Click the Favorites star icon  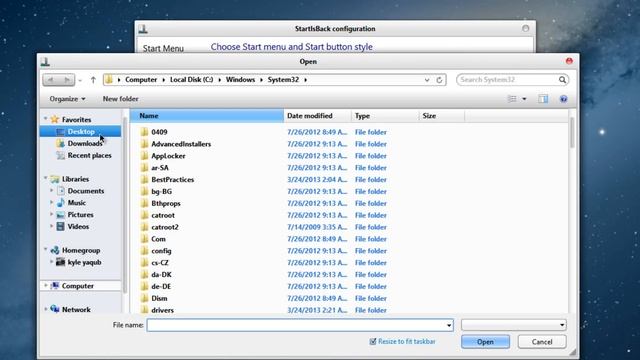(55, 120)
